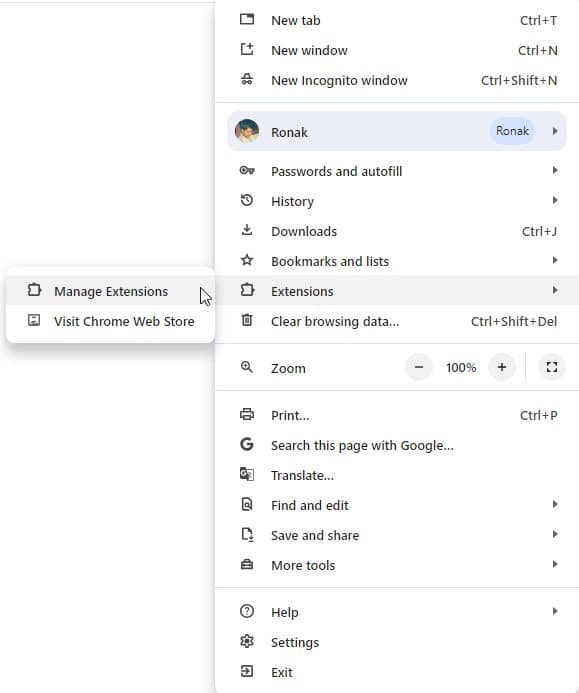Open Manage Extensions
Screen dimensions: 579x693
110,291
